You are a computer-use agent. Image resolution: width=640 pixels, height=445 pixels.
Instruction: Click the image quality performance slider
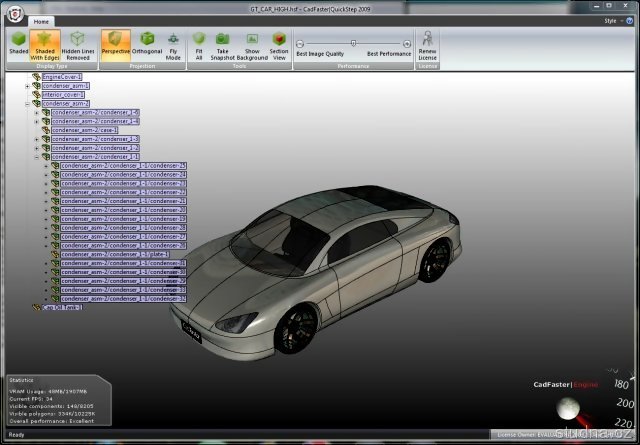[x=353, y=43]
